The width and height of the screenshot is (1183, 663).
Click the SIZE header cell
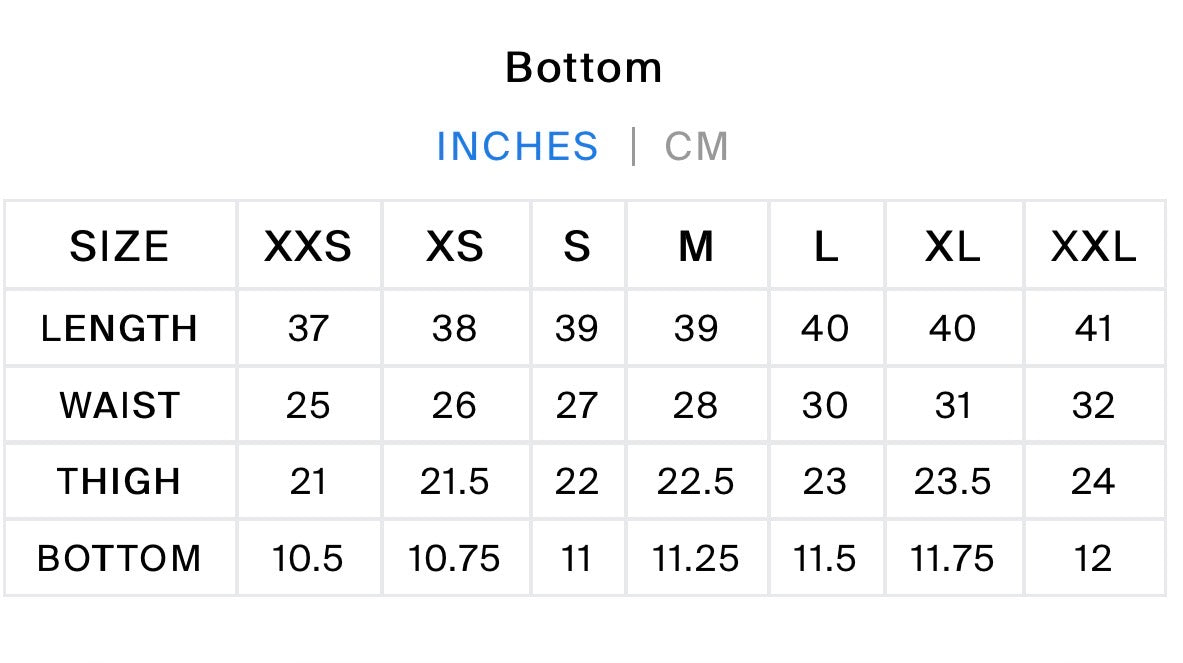[119, 246]
